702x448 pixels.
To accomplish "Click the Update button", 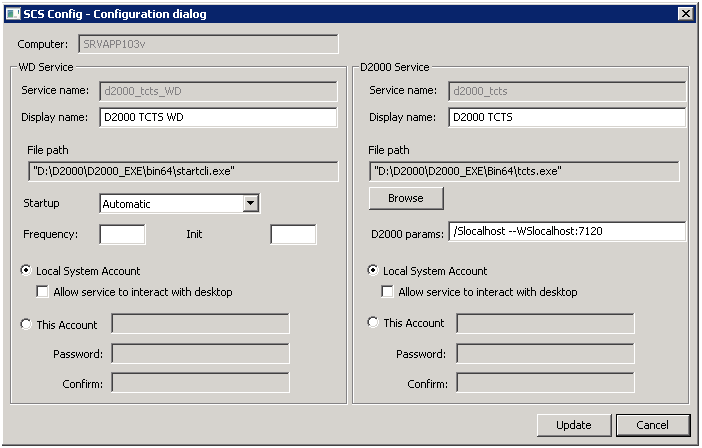I will 574,425.
